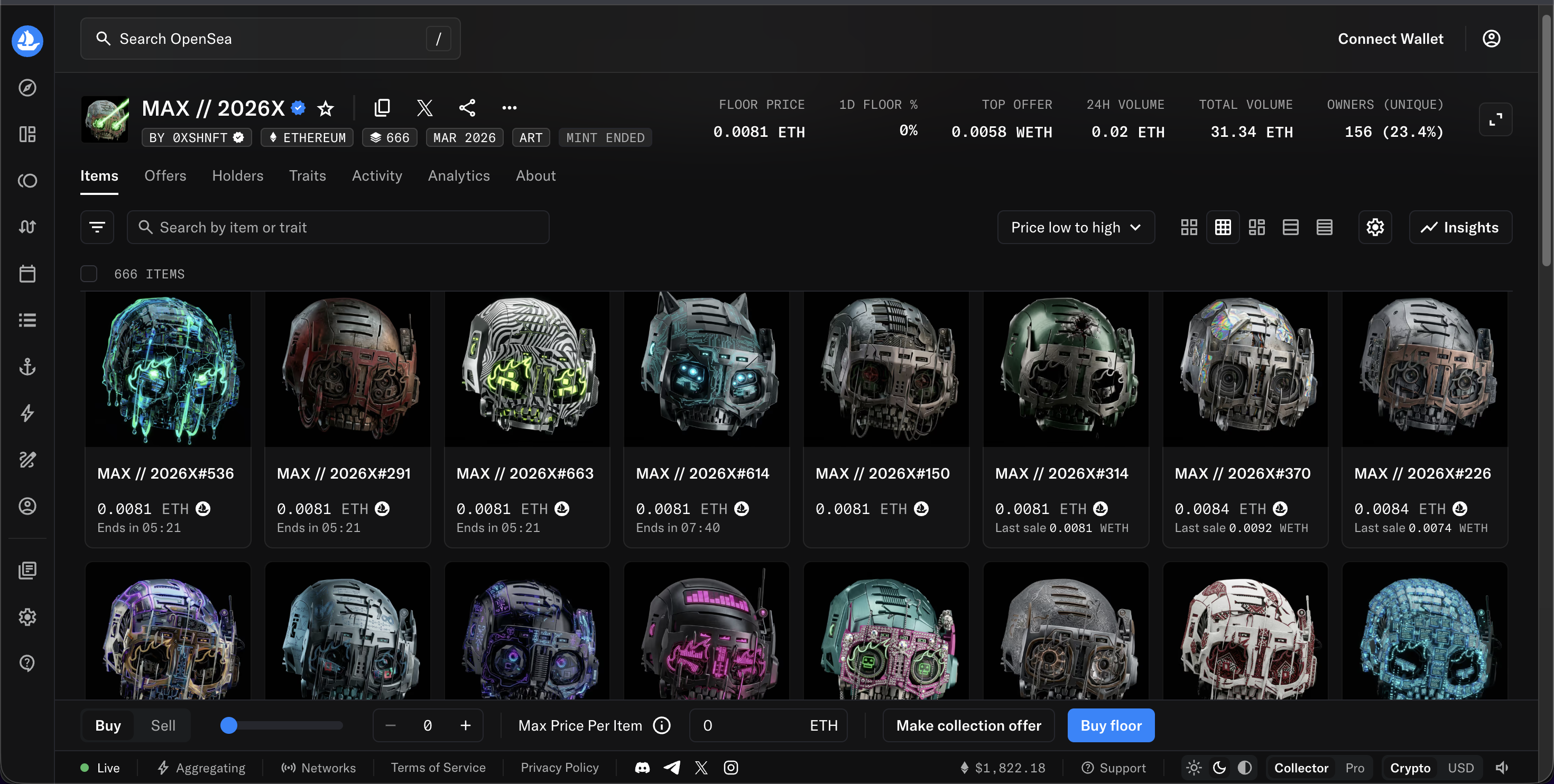The width and height of the screenshot is (1554, 784).
Task: Switch to Pro mode
Action: tap(1355, 768)
